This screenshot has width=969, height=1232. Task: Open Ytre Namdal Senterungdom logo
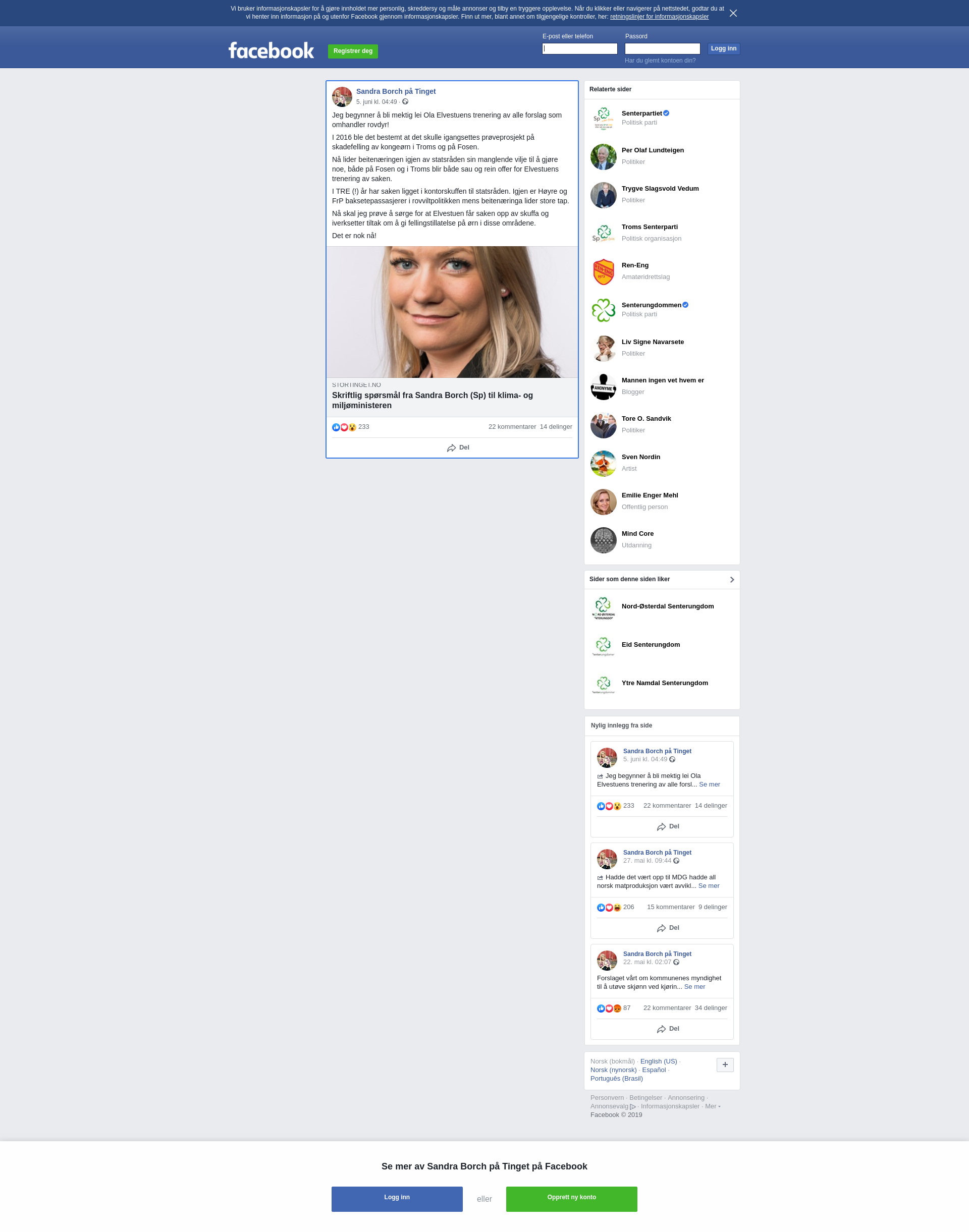603,685
